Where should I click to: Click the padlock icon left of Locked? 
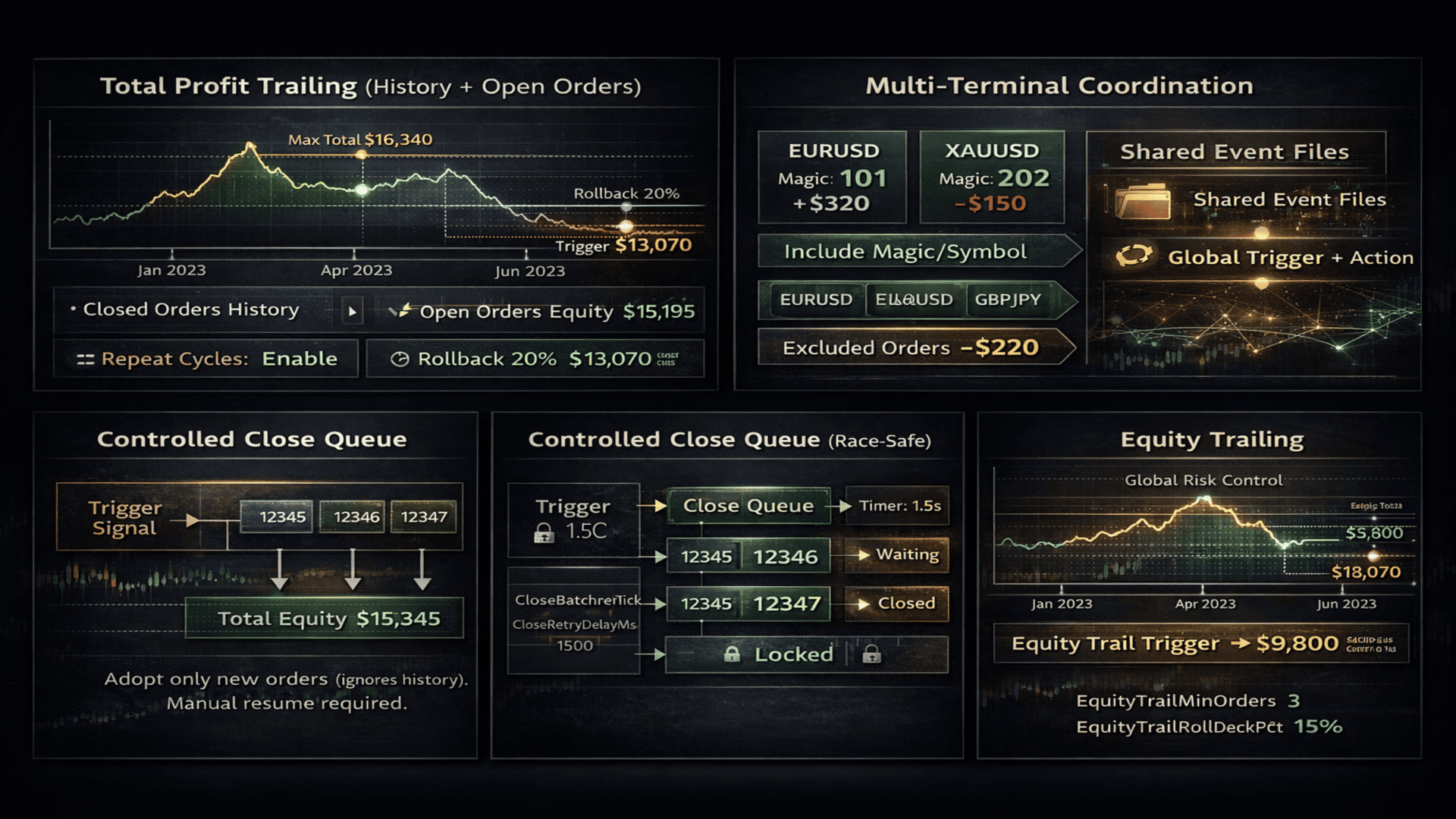[x=732, y=654]
